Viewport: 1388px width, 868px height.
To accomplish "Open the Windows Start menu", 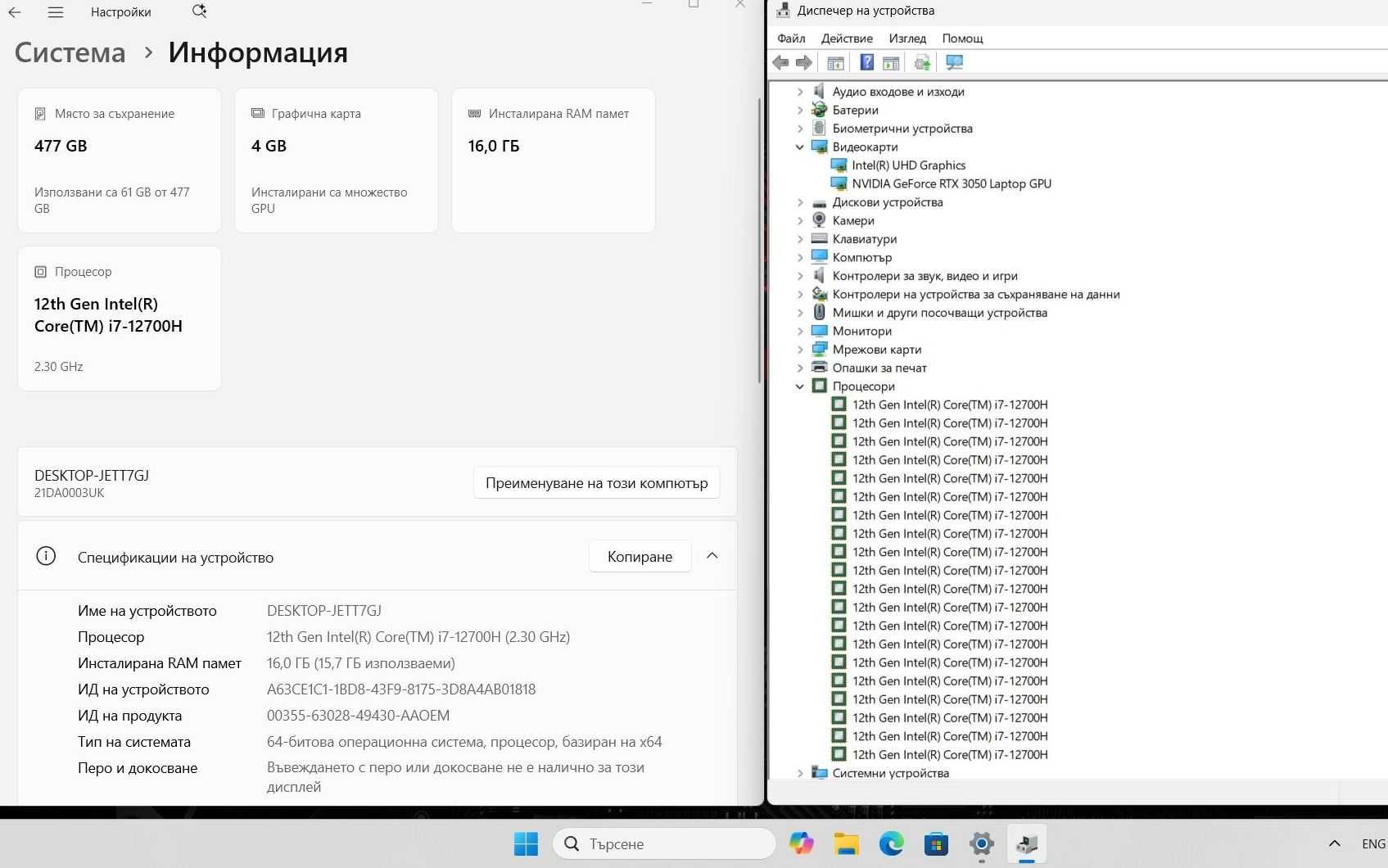I will [x=526, y=843].
